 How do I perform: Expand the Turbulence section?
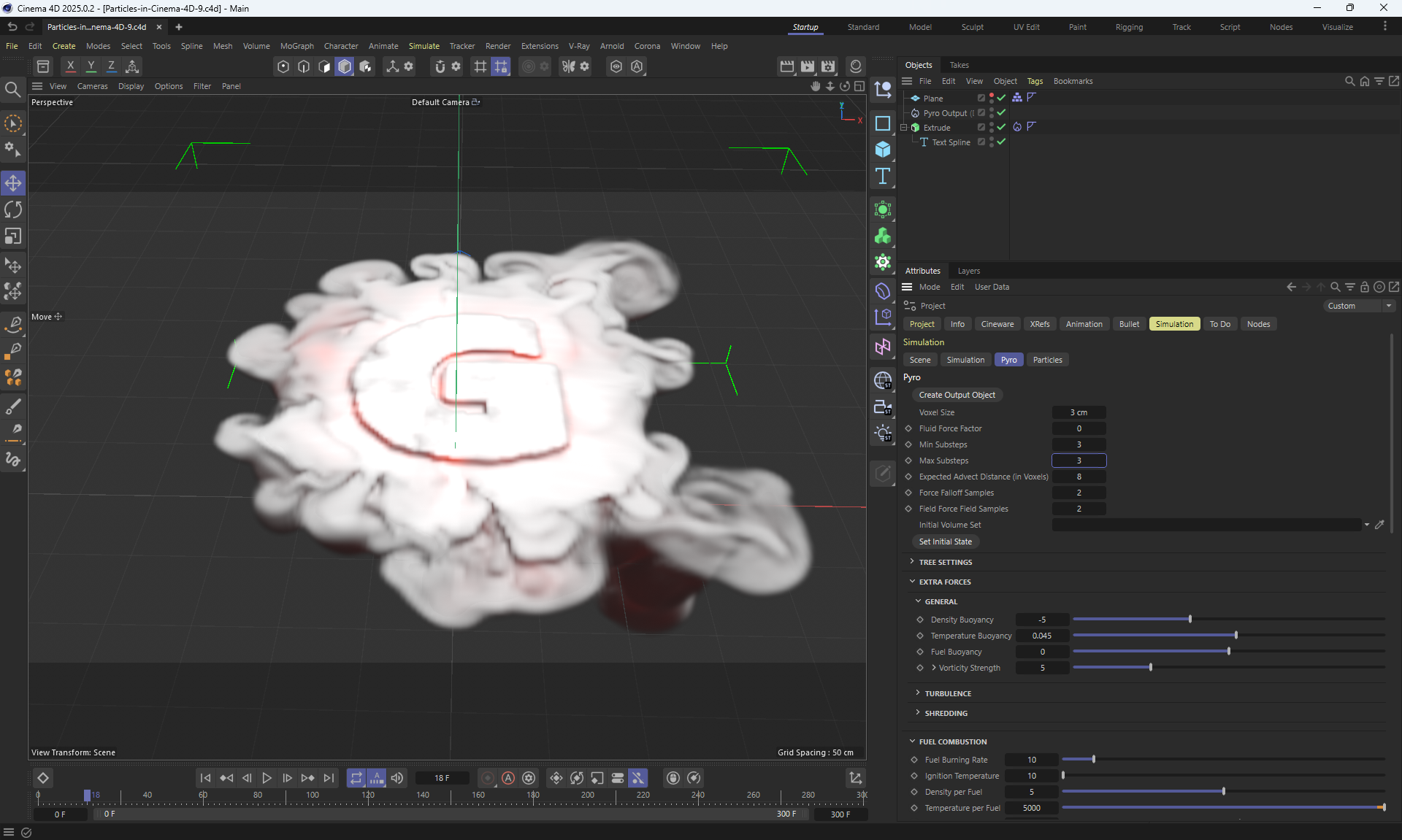947,693
